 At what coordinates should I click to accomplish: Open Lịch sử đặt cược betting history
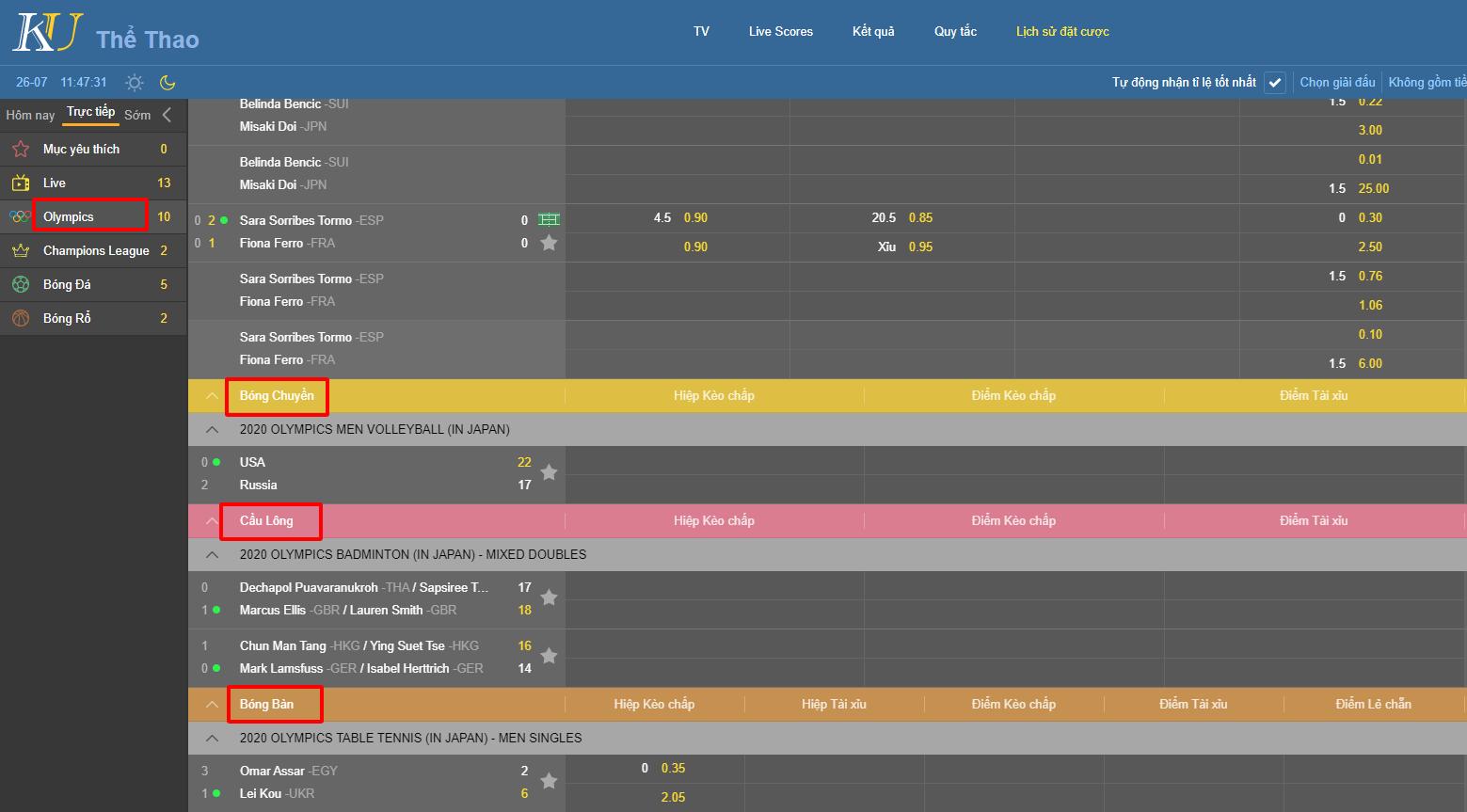(x=1062, y=31)
